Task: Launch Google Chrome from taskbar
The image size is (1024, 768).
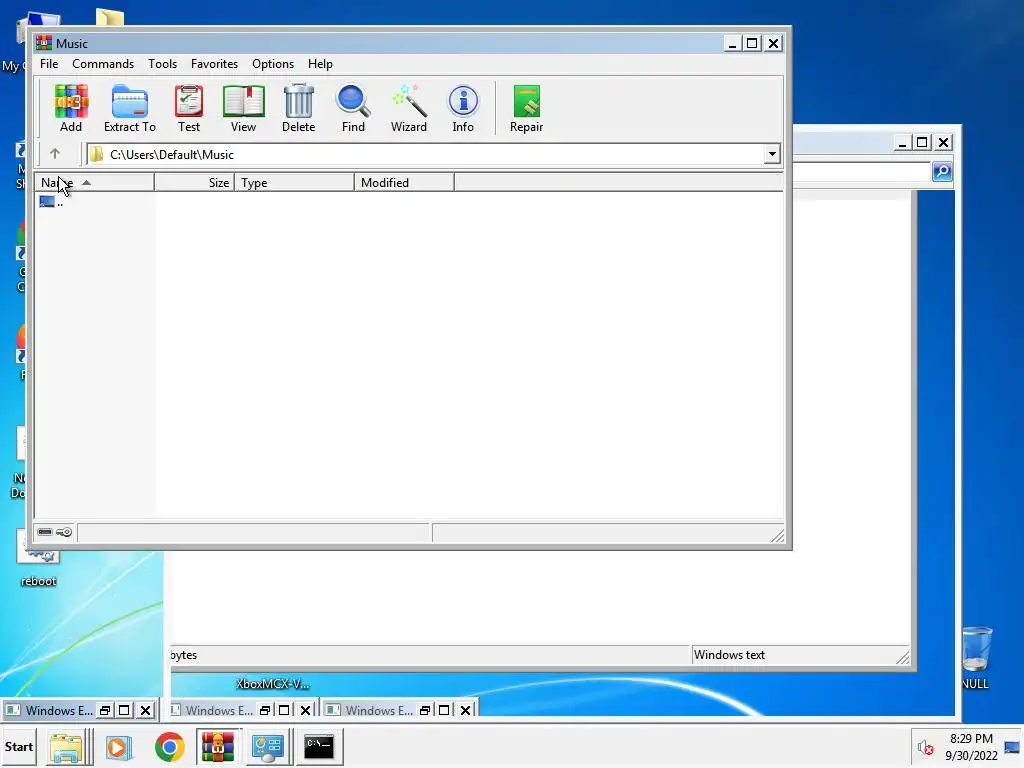Action: coord(170,747)
